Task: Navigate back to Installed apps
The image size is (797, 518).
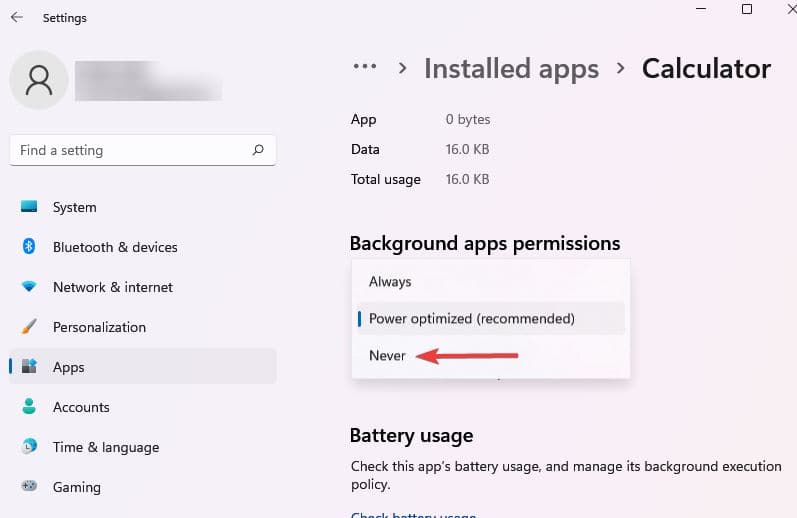Action: pos(511,68)
